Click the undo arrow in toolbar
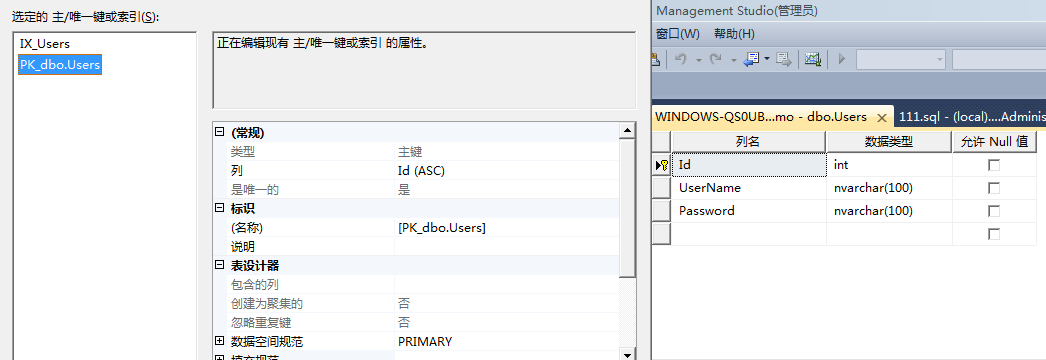1046x360 pixels. click(x=680, y=59)
